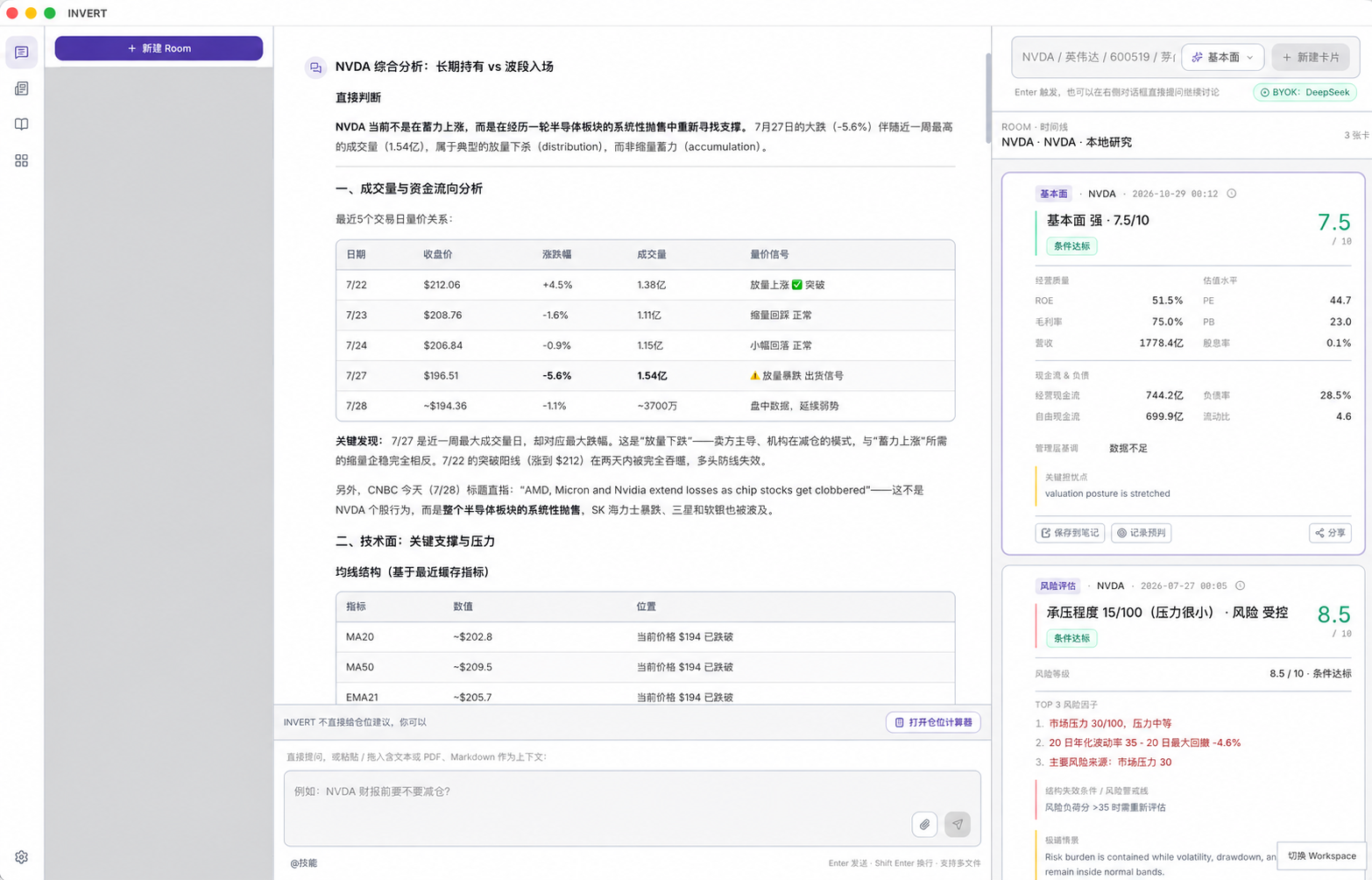1372x880 pixels.
Task: Click the 营收 1778.4亿 value
Action: coord(1161,343)
